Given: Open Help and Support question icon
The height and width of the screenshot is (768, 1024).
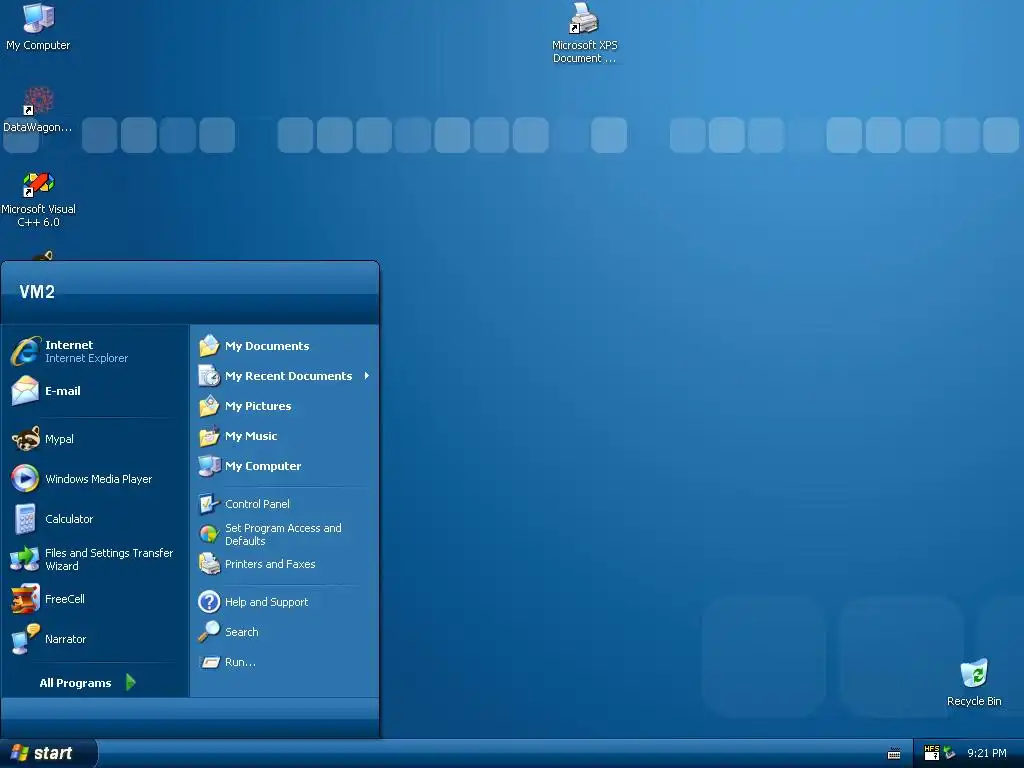Looking at the screenshot, I should click(209, 601).
